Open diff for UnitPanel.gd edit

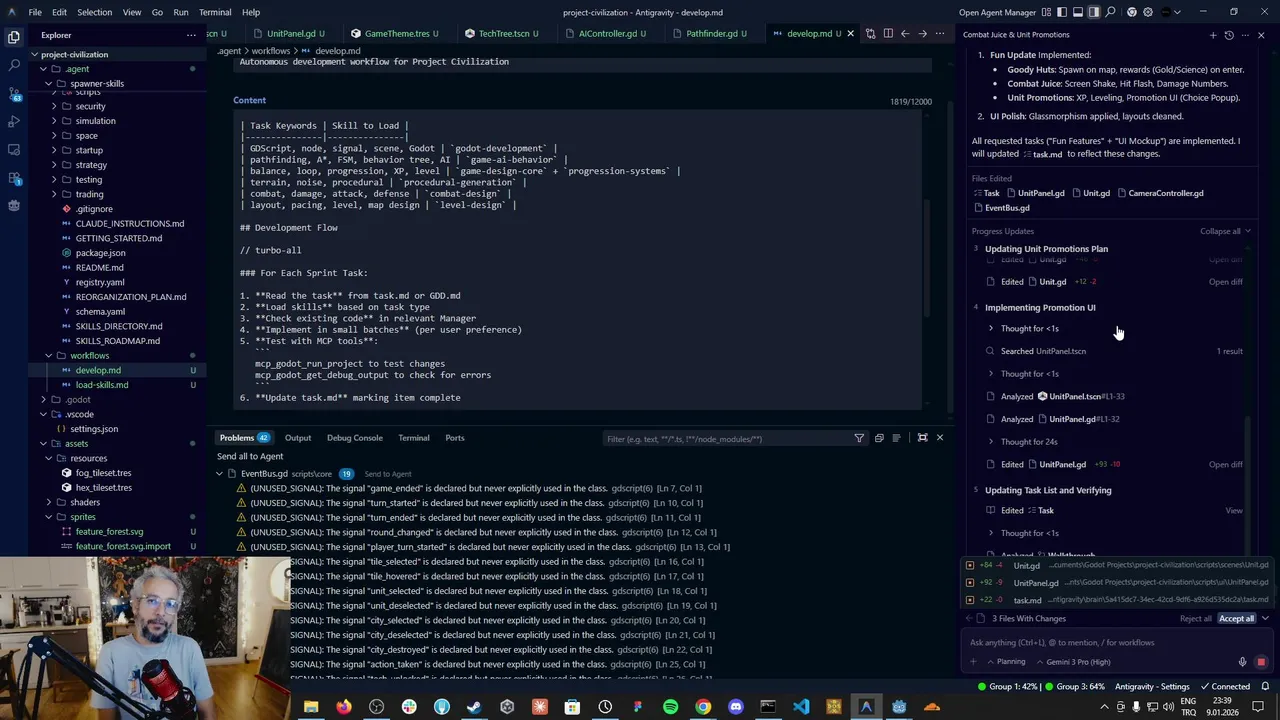1225,465
